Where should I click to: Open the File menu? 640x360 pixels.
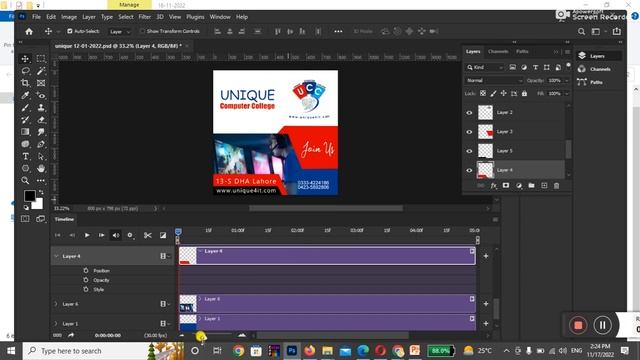[x=36, y=17]
